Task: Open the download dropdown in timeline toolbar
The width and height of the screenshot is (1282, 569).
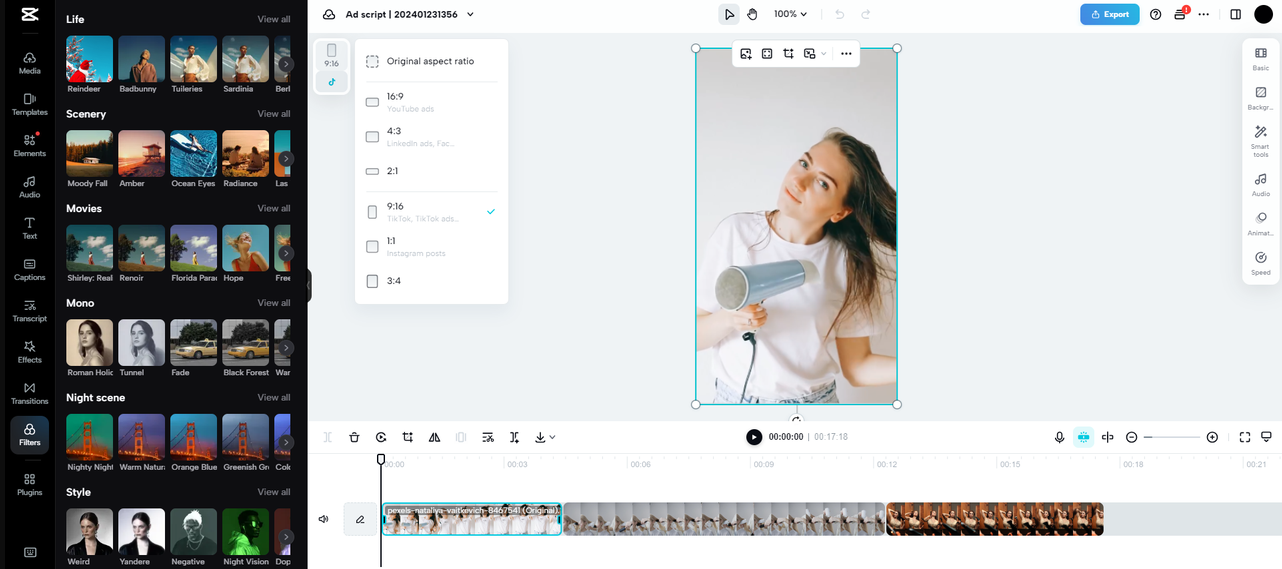Action: 545,437
